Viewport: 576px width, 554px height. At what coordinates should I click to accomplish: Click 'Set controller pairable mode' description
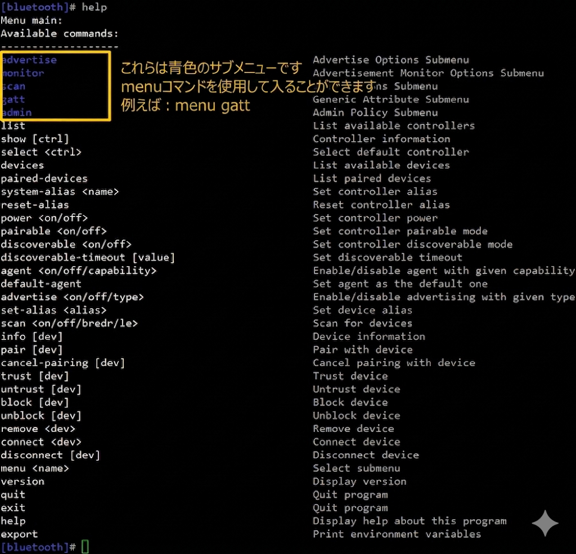[400, 231]
